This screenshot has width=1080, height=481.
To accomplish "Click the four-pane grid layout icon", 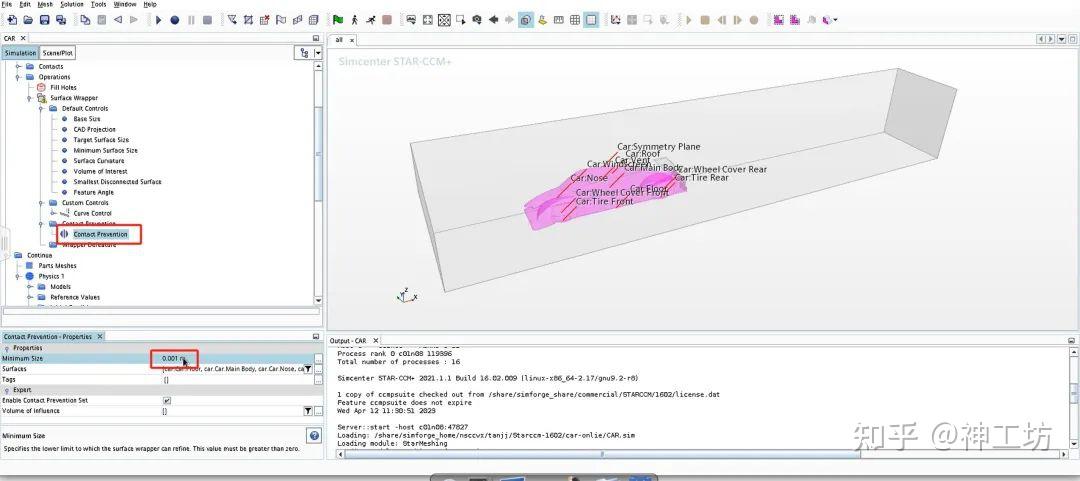I will tap(575, 20).
